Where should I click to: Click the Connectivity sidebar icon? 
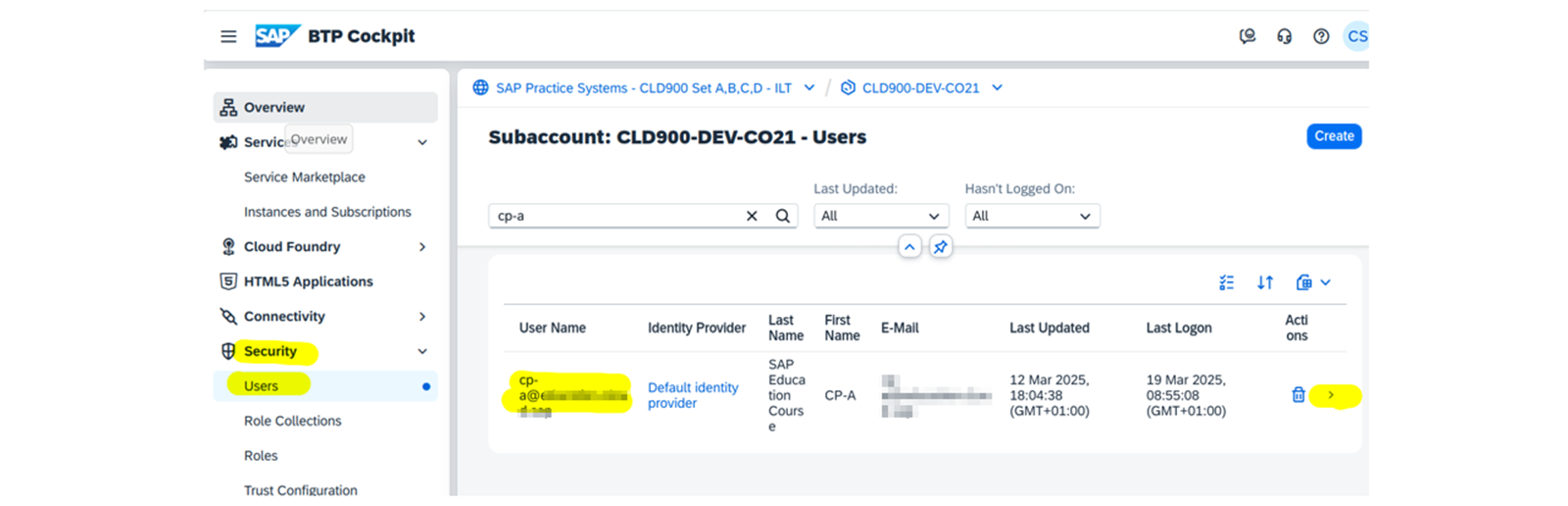pyautogui.click(x=228, y=316)
